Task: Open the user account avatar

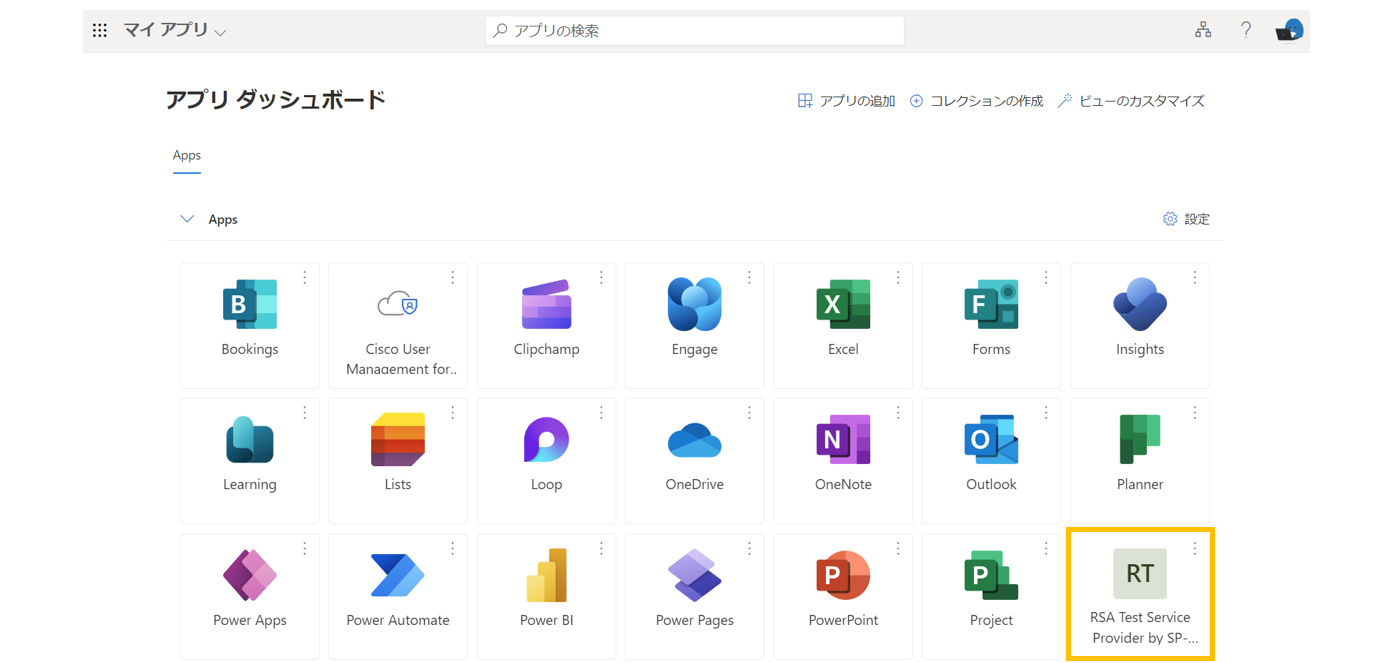Action: pyautogui.click(x=1290, y=30)
